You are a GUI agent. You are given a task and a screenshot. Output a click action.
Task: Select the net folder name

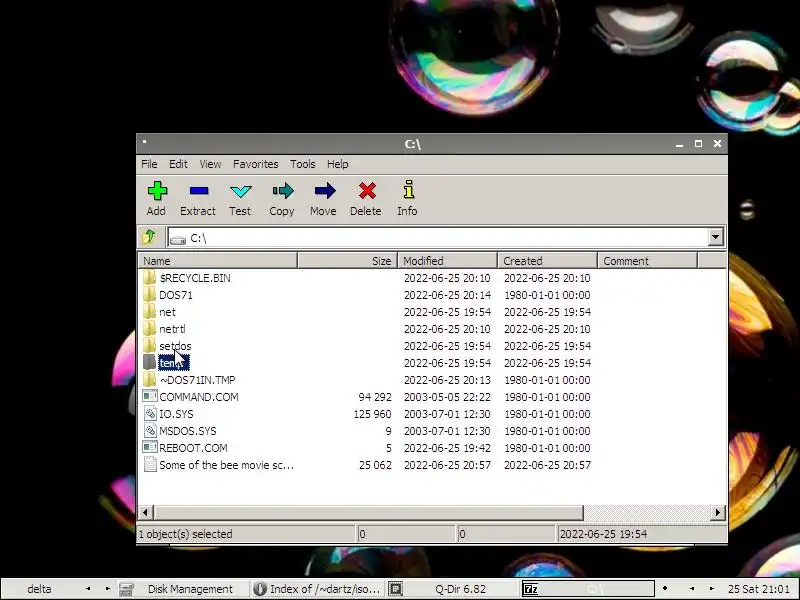[167, 312]
